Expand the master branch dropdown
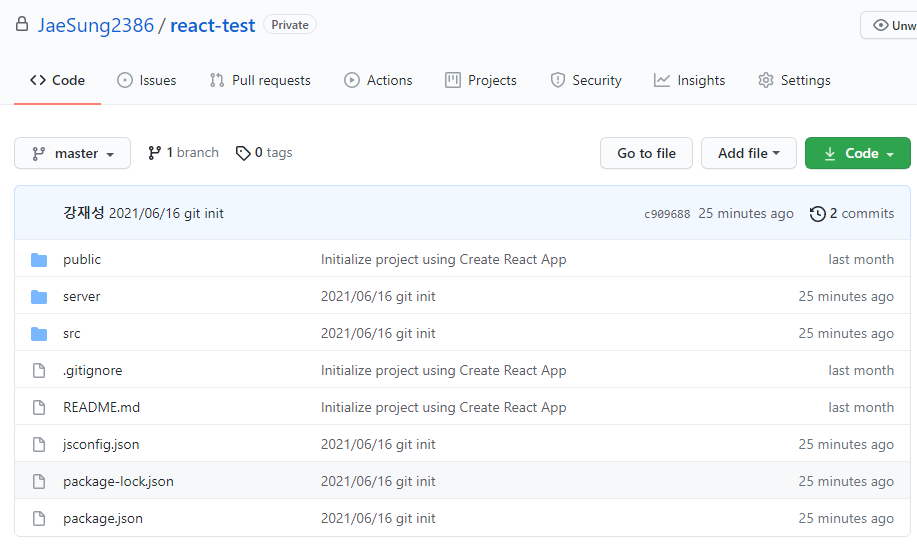Screen dimensions: 917x548 [x=73, y=153]
